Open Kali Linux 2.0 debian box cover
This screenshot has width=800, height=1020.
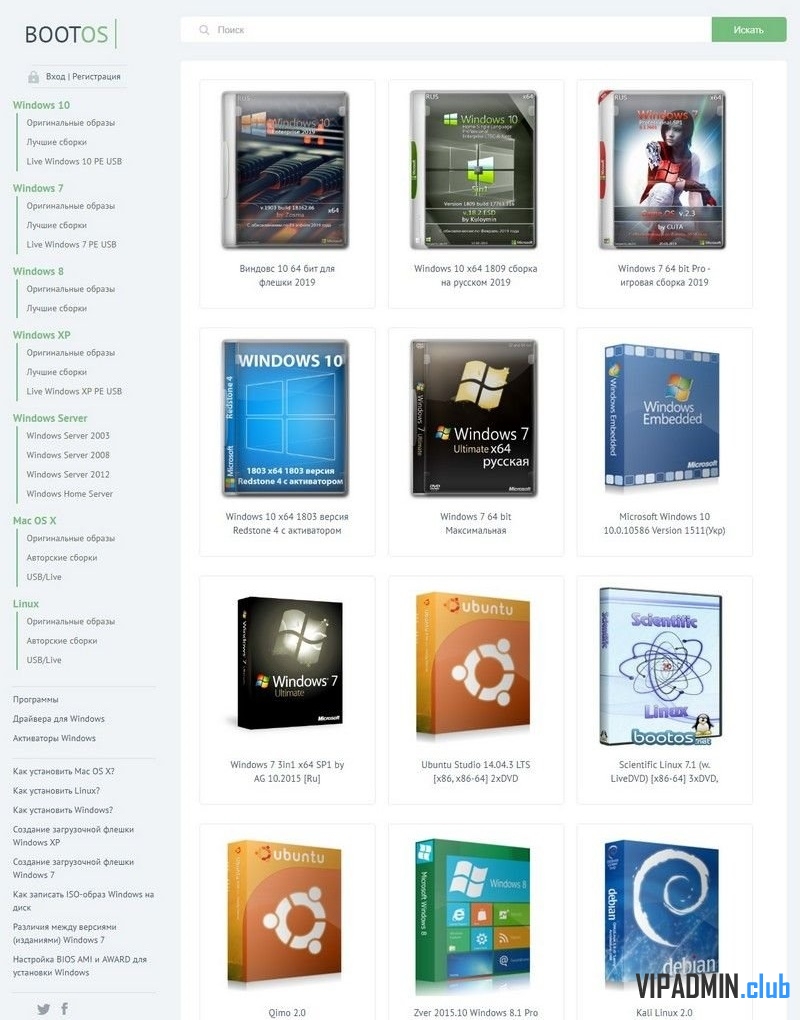[662, 915]
